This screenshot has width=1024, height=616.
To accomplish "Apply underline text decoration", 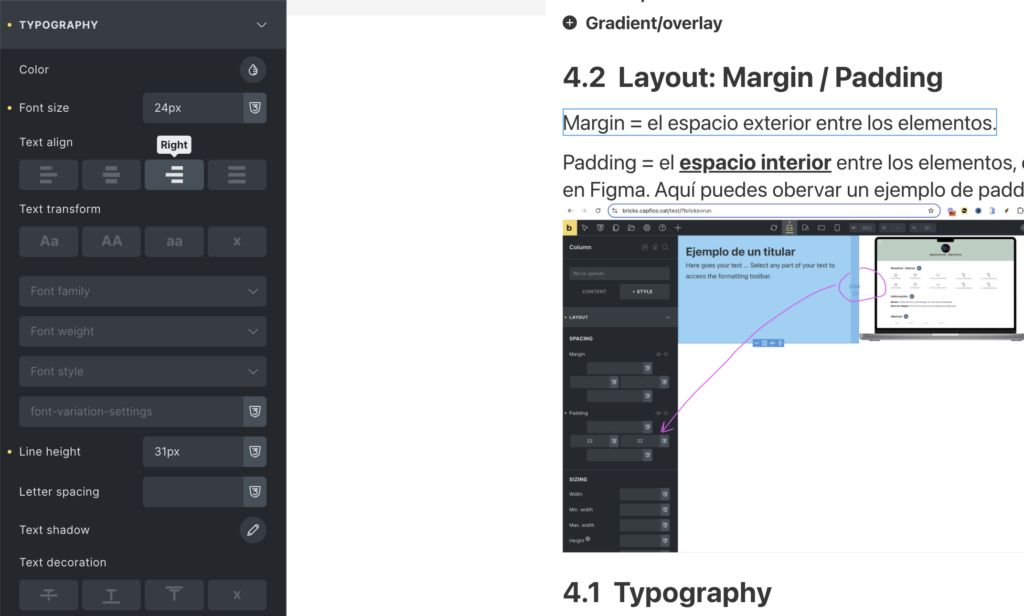I will tap(111, 595).
